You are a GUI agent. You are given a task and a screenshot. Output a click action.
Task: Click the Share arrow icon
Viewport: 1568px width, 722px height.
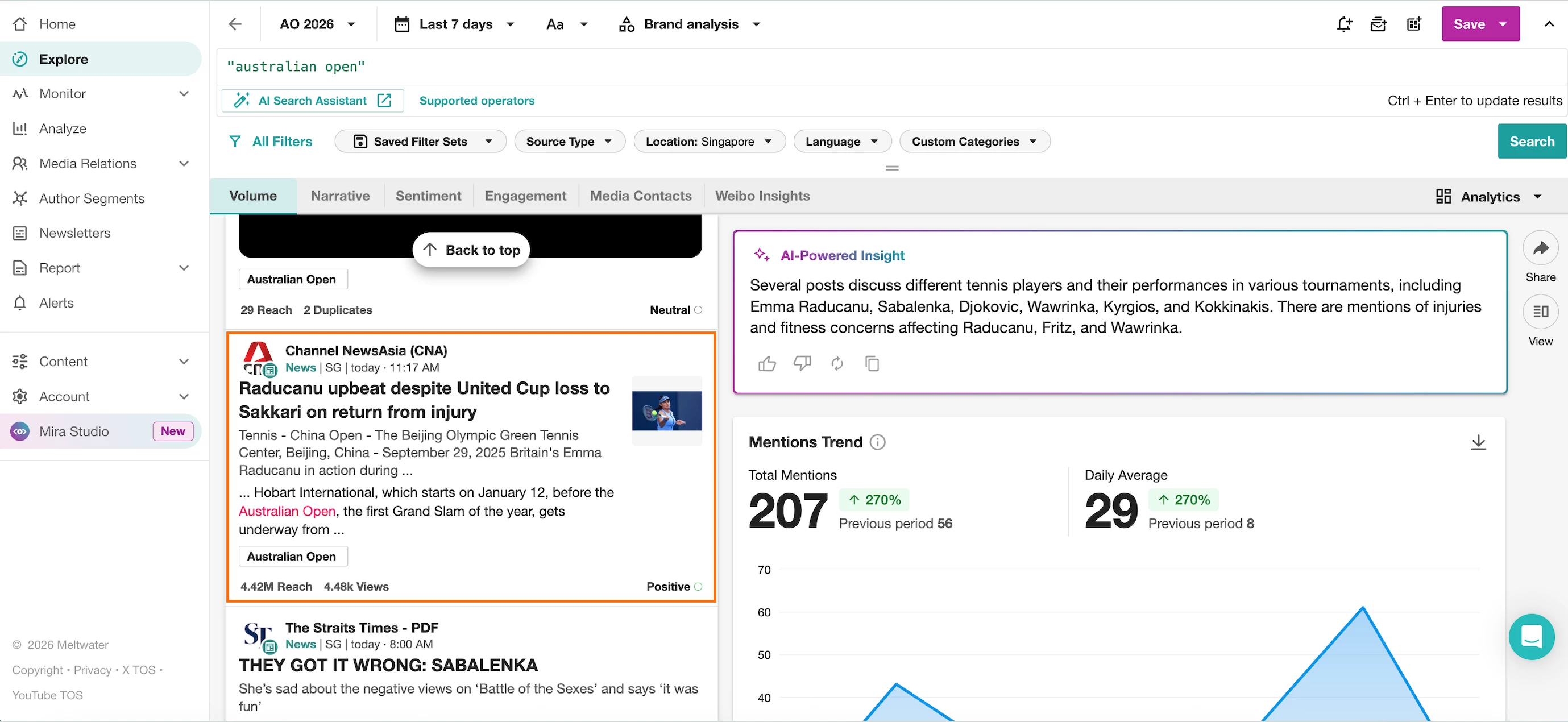(1540, 248)
